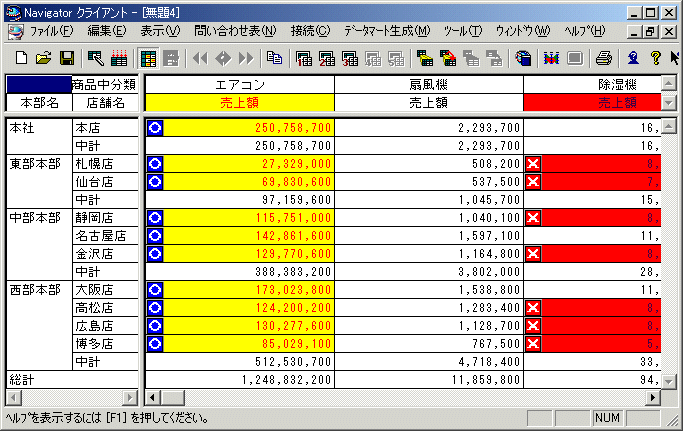683x431 pixels.
Task: Open the 問い合わせ表(N) menu
Action: pyautogui.click(x=235, y=31)
